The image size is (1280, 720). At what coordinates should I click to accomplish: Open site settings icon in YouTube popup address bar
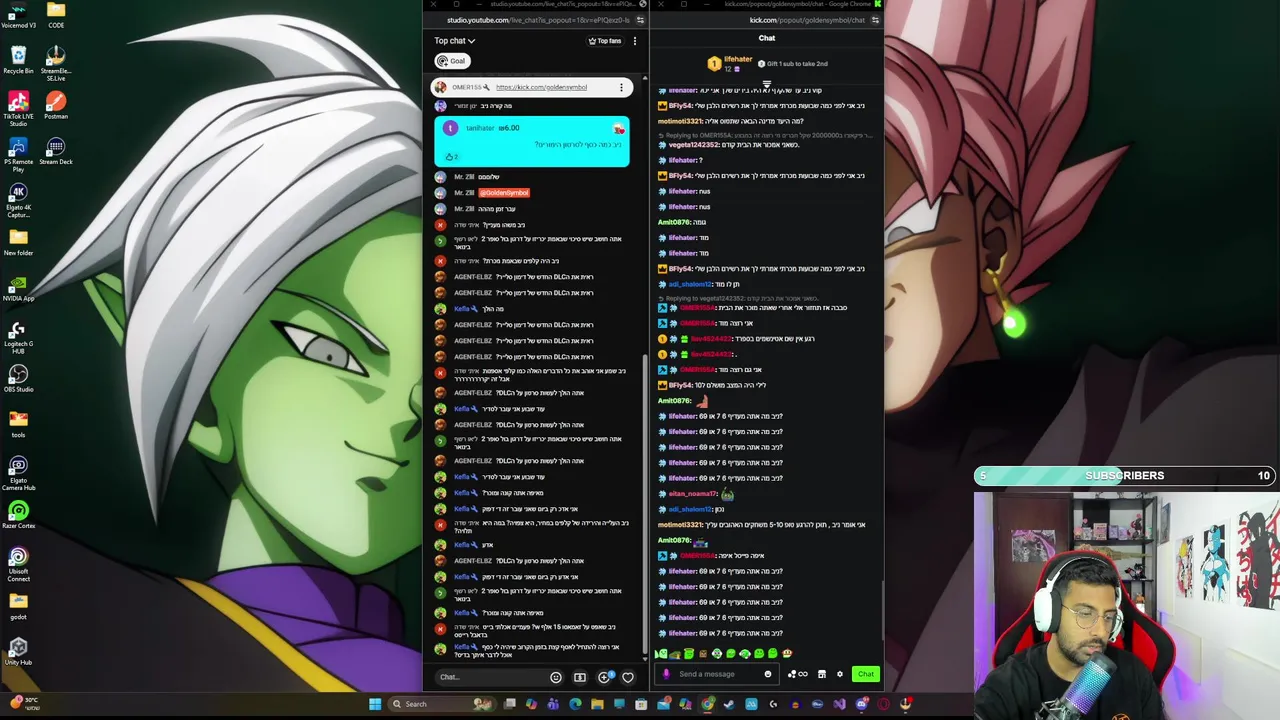click(640, 20)
